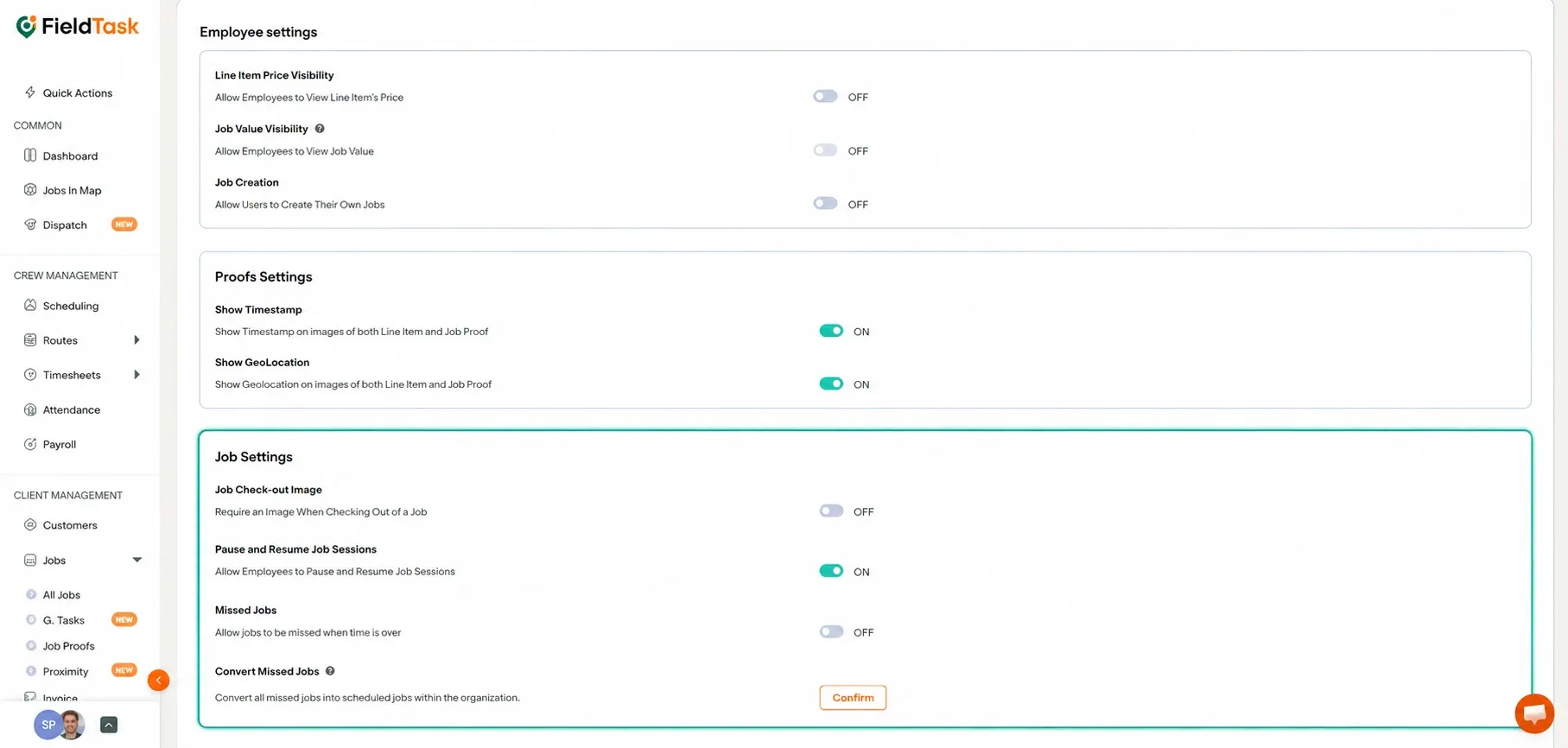This screenshot has height=748, width=1568.
Task: Toggle the Missed Jobs switch
Action: [831, 632]
